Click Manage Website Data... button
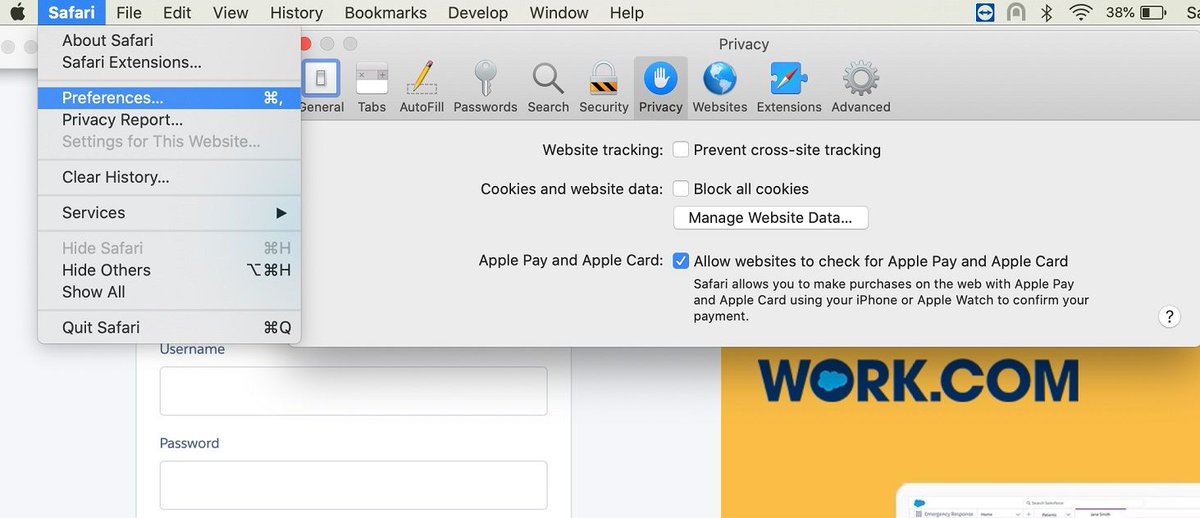This screenshot has height=518, width=1200. coord(770,217)
